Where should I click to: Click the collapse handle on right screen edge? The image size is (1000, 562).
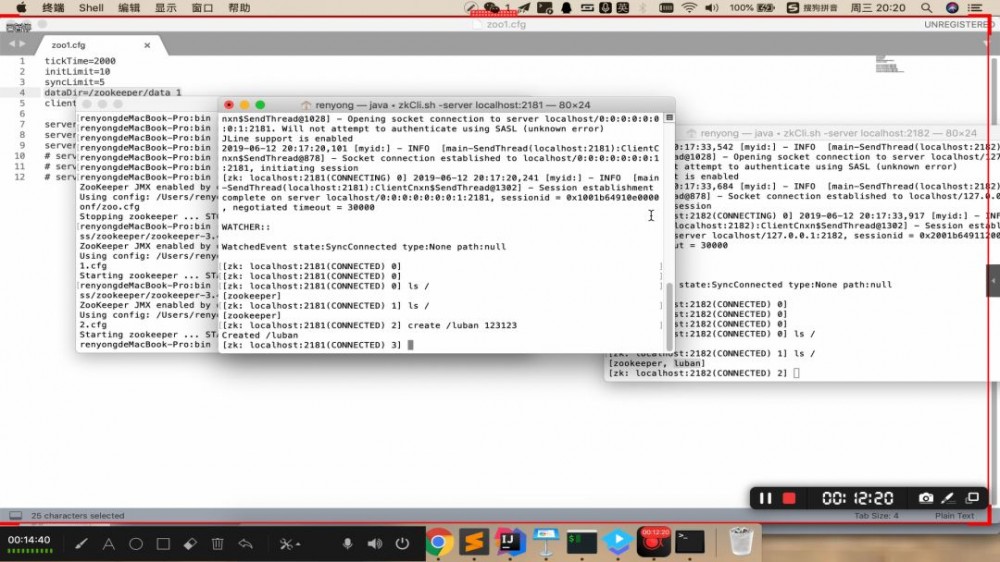pos(993,281)
